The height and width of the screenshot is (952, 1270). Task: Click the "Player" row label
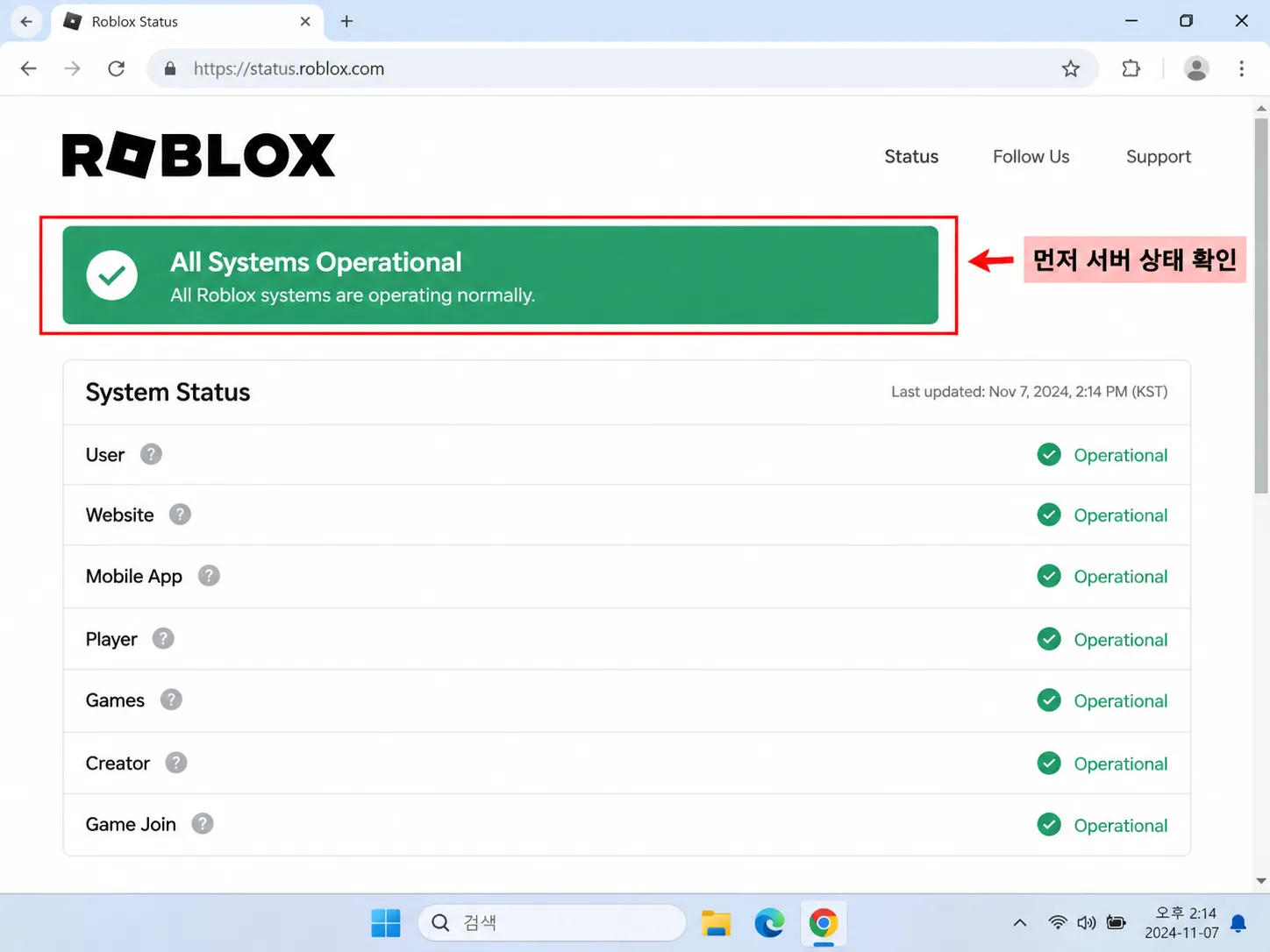click(x=111, y=640)
